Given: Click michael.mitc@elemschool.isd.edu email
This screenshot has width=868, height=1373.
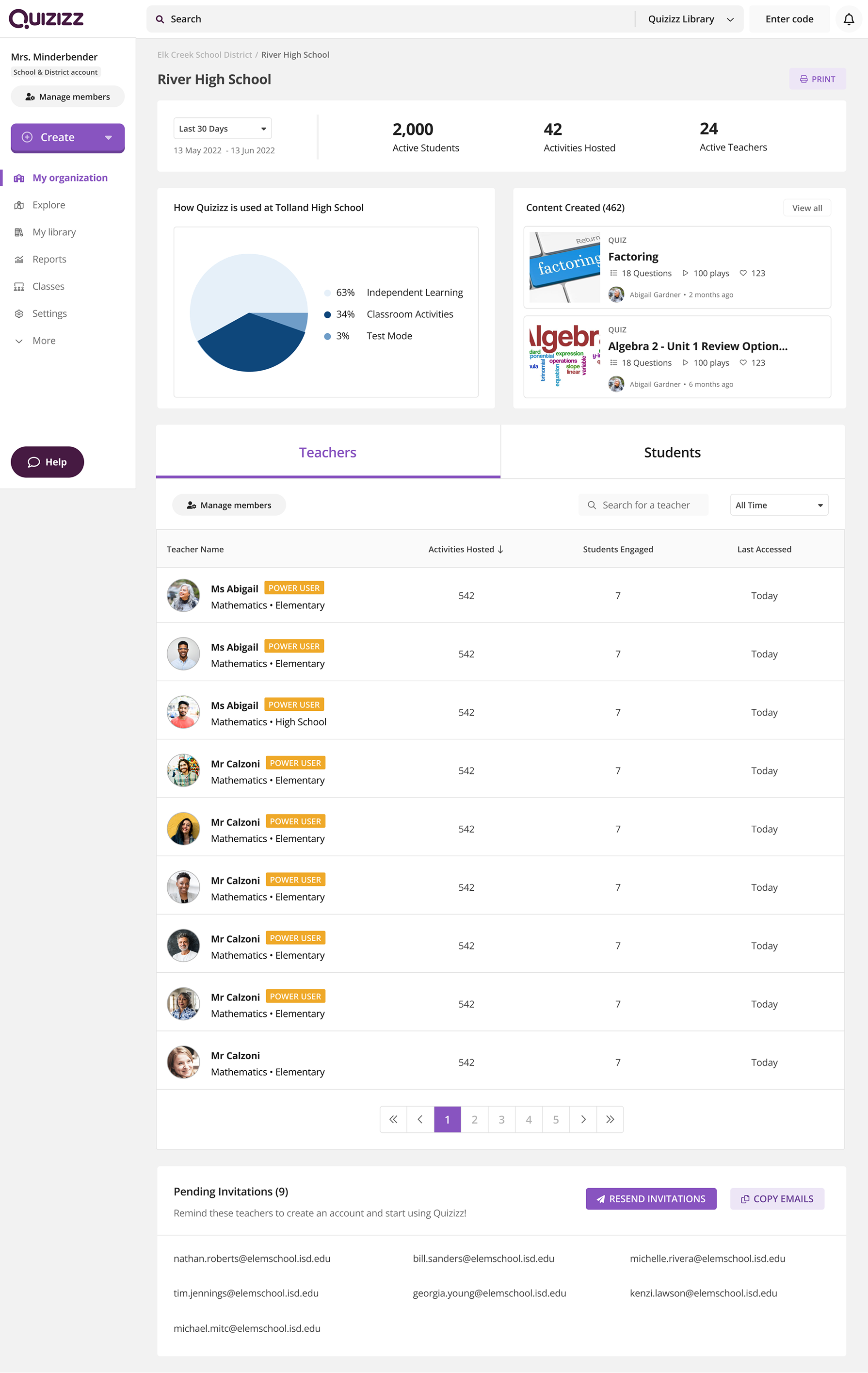Looking at the screenshot, I should (247, 1328).
